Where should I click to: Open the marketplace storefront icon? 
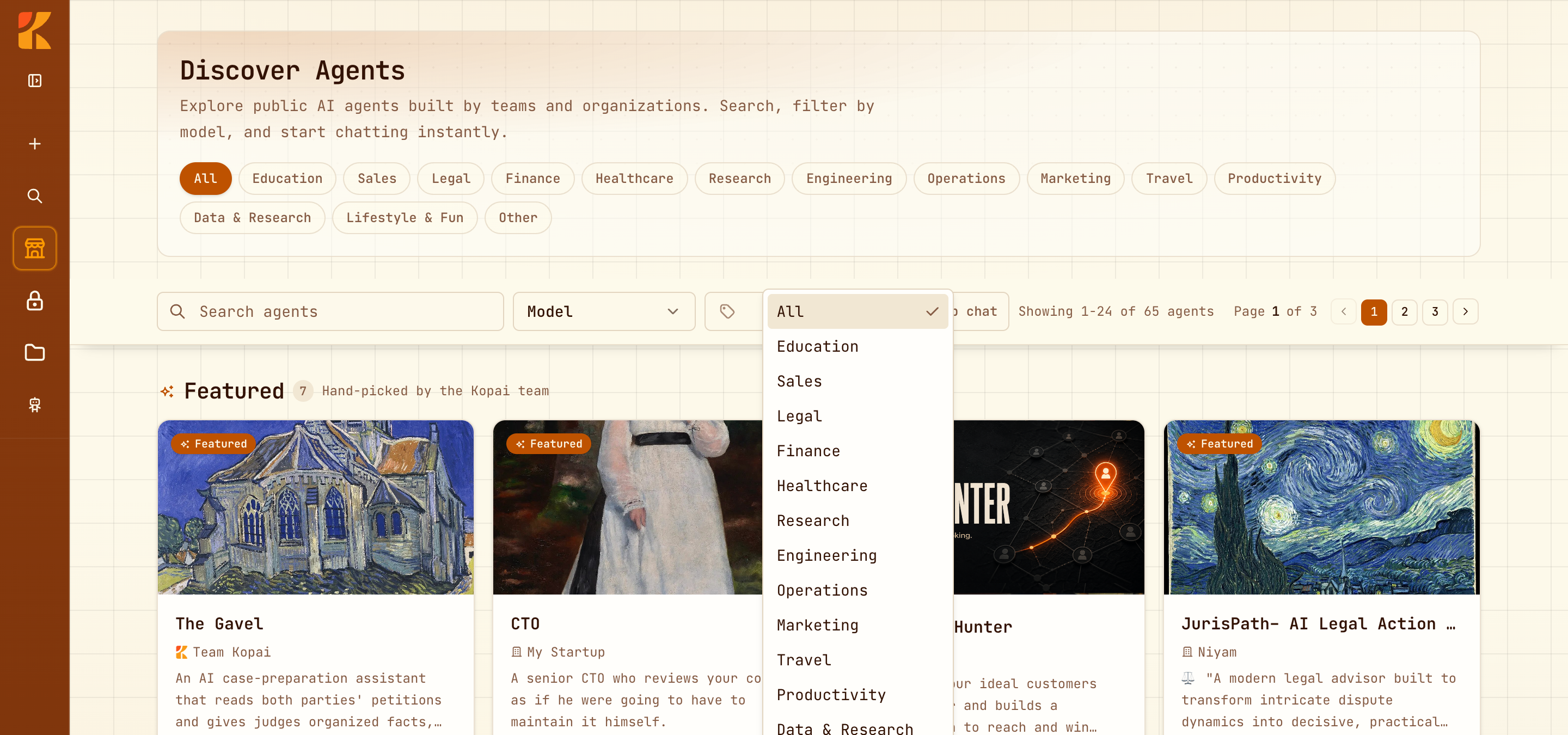tap(35, 248)
